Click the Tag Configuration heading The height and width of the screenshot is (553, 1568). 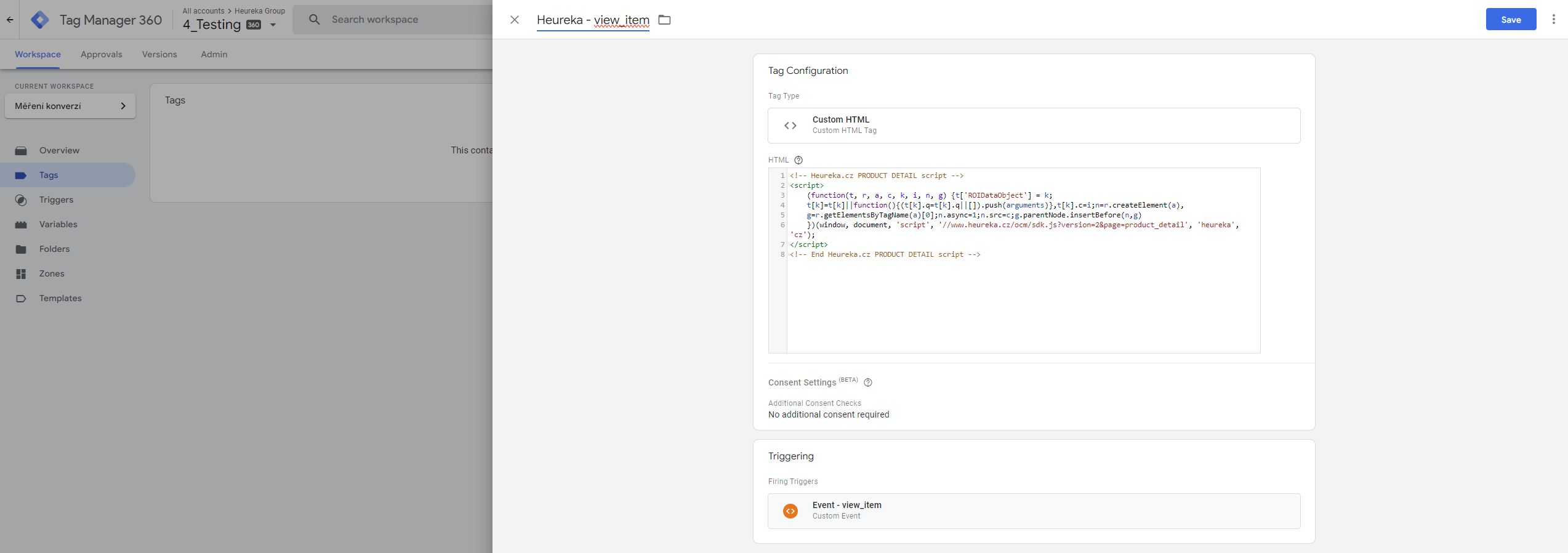808,71
